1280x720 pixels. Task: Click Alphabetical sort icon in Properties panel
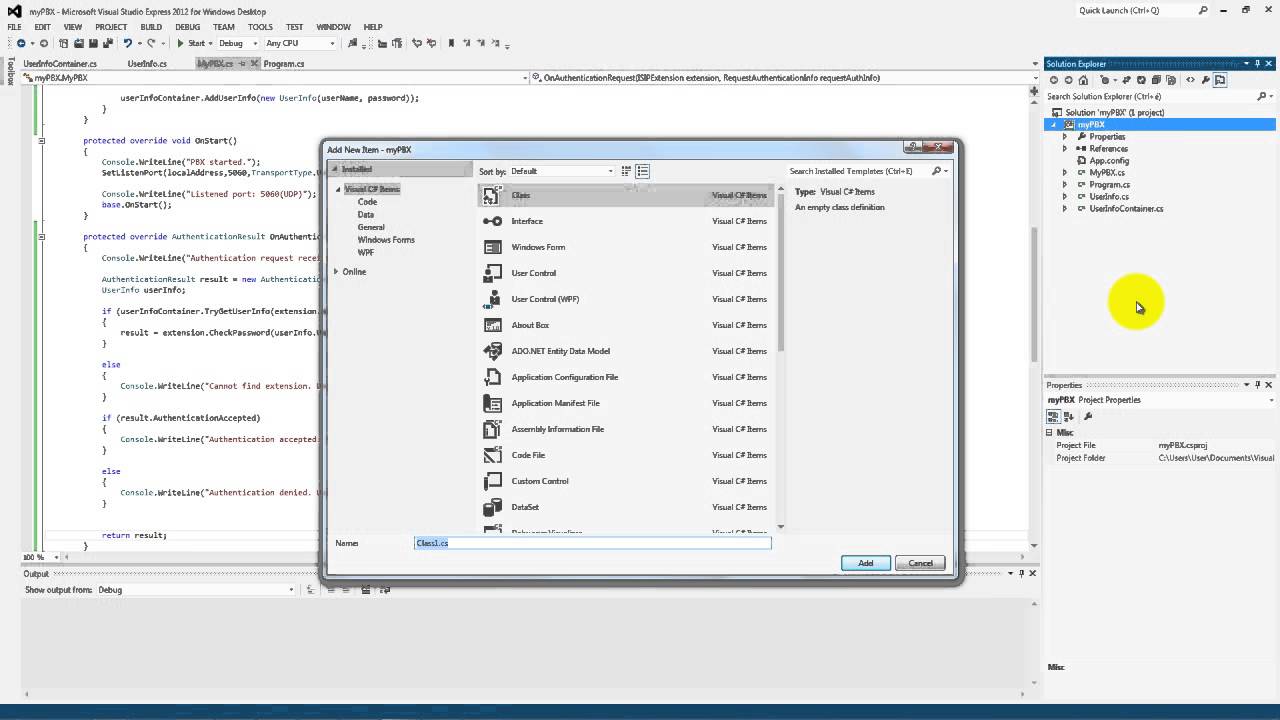[1069, 416]
